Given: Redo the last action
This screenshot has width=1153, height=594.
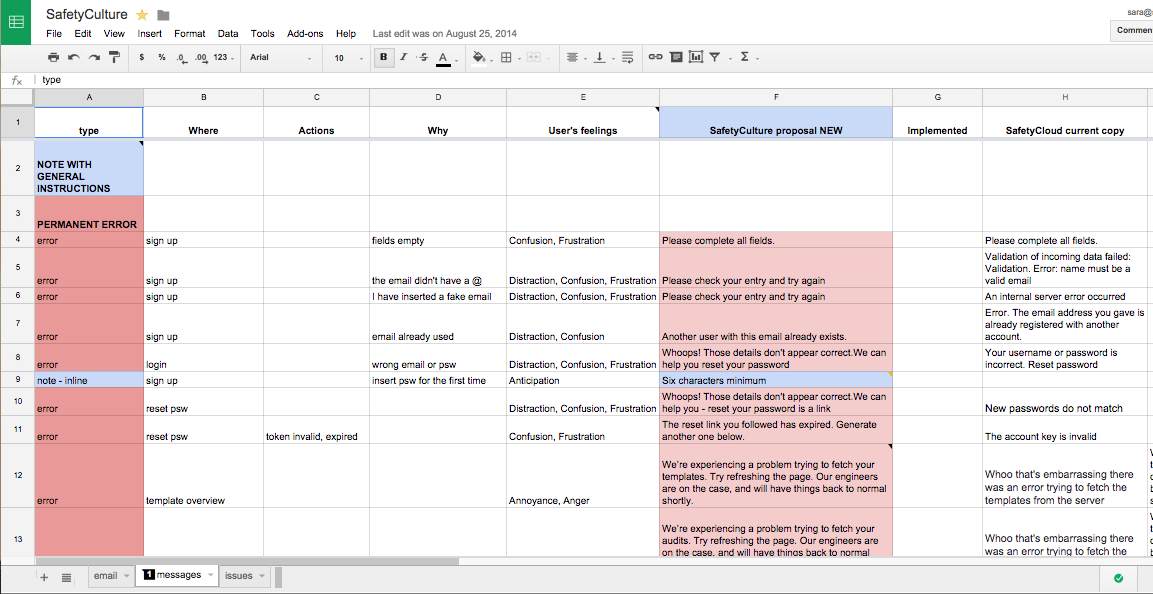Looking at the screenshot, I should coord(94,57).
